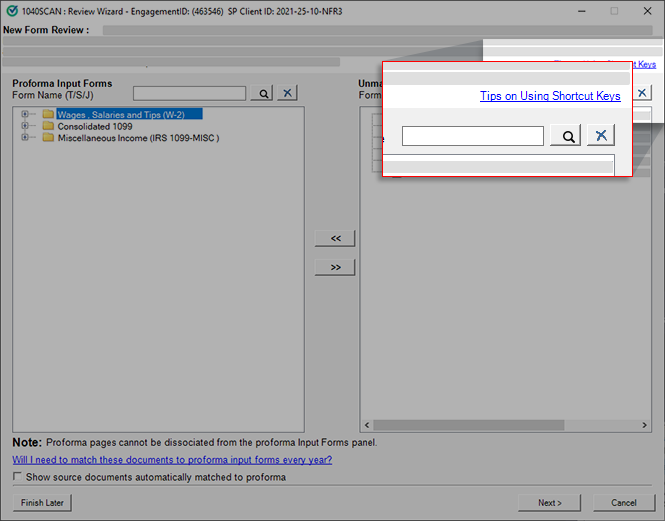This screenshot has width=665, height=521.
Task: Minimize the Review Wizard window
Action: click(582, 11)
